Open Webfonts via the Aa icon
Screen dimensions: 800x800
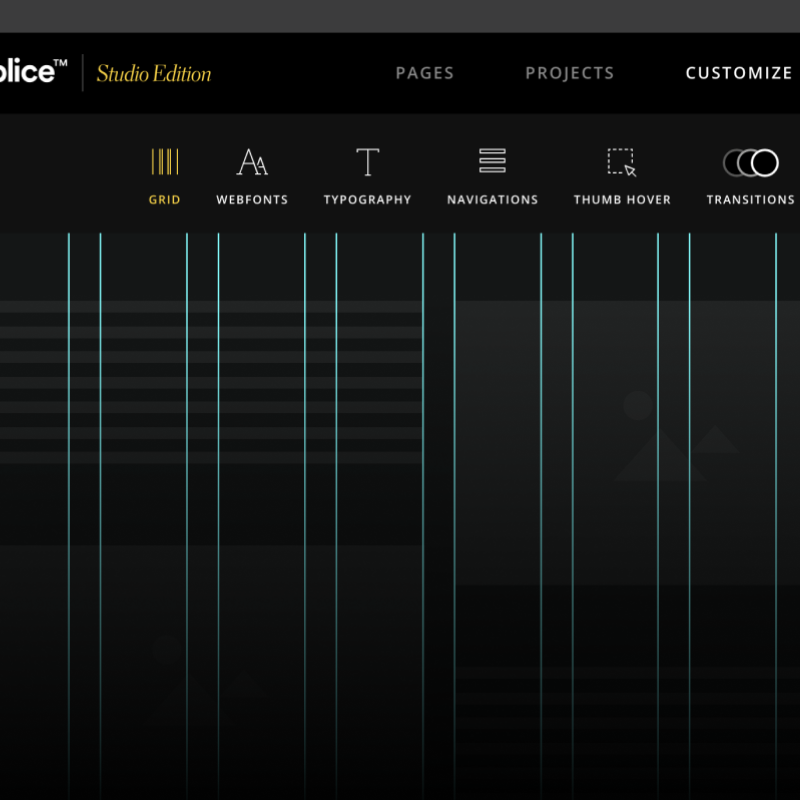point(252,162)
